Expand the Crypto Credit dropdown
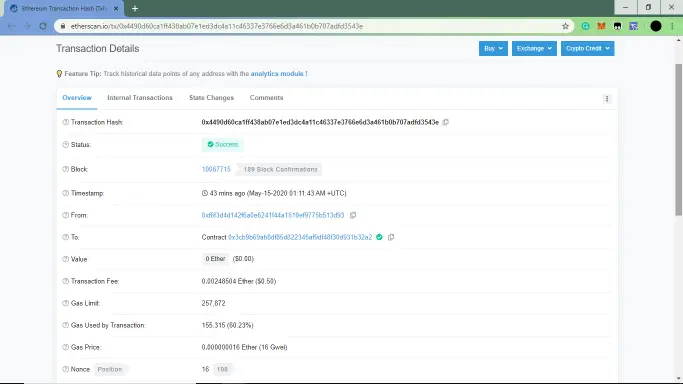The height and width of the screenshot is (384, 683). tap(587, 48)
